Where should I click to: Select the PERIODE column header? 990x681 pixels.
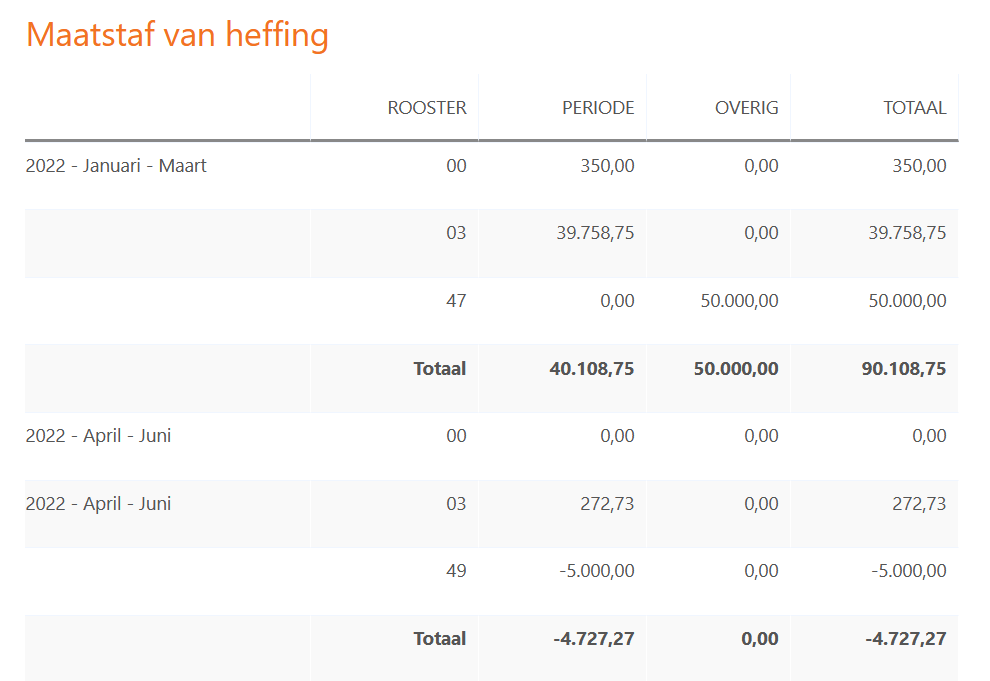coord(598,108)
